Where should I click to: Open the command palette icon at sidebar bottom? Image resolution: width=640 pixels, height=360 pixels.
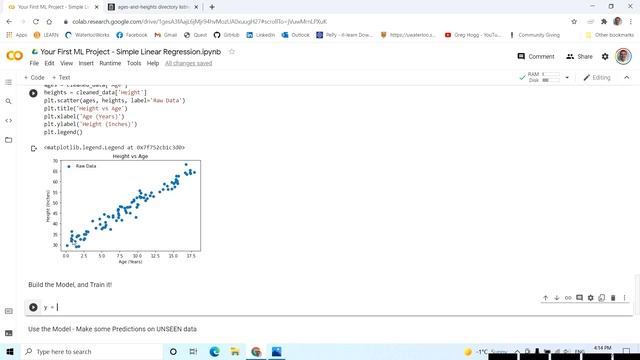pyautogui.click(x=9, y=311)
